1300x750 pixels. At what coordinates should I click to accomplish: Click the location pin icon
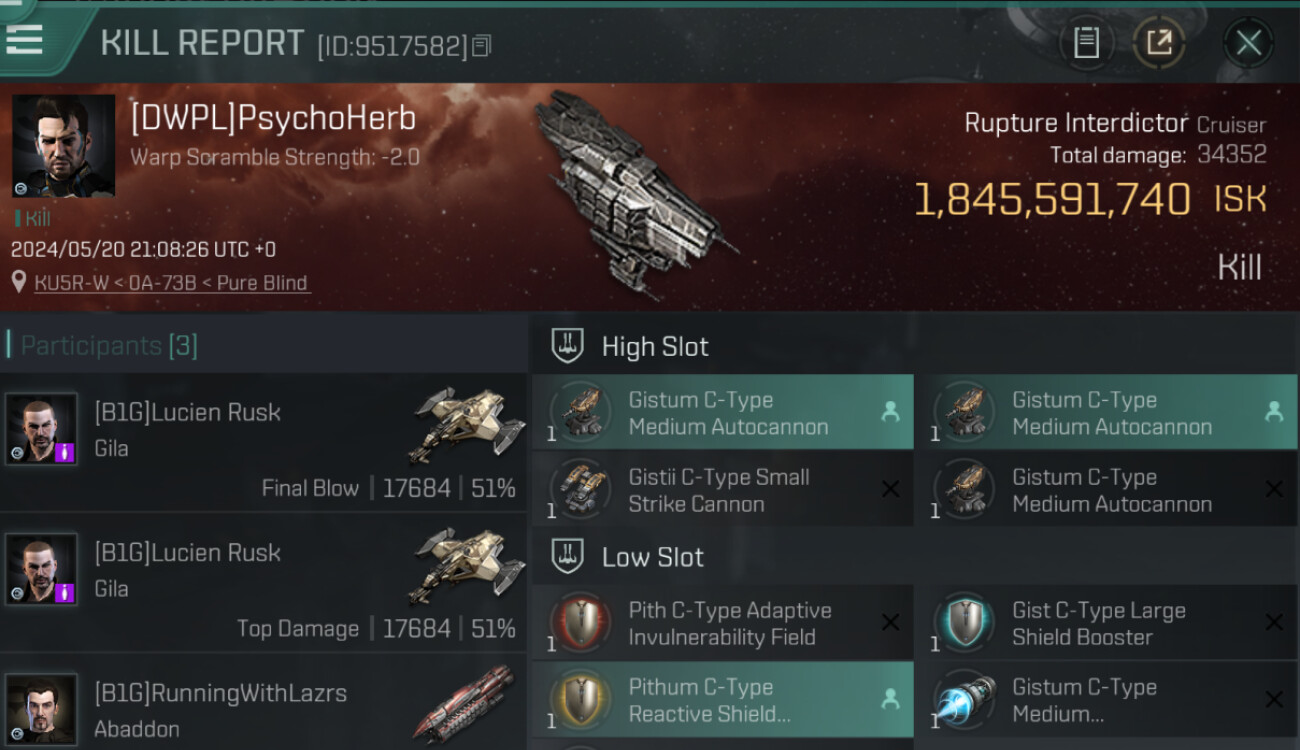coord(19,282)
